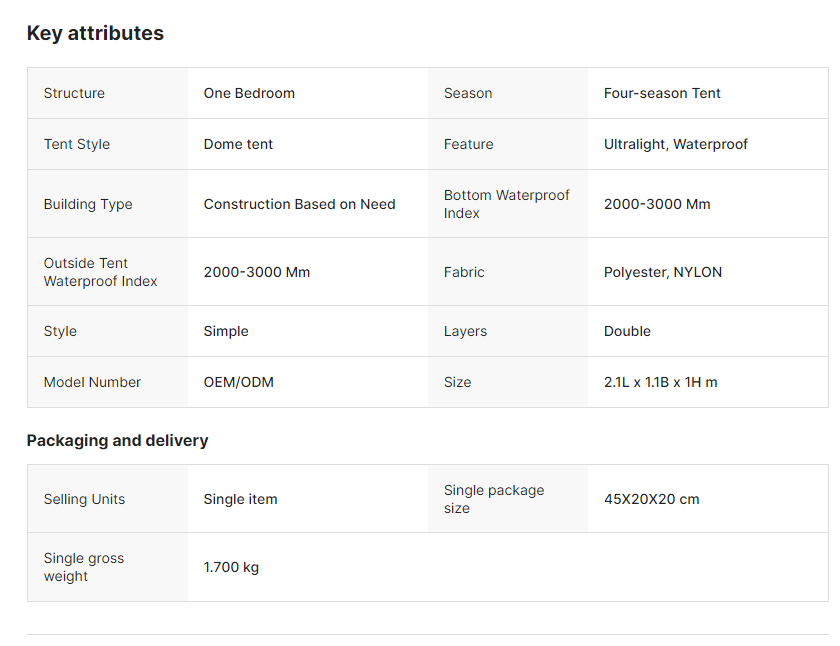The width and height of the screenshot is (840, 646).
Task: Select the Selling Units label
Action: click(x=84, y=499)
